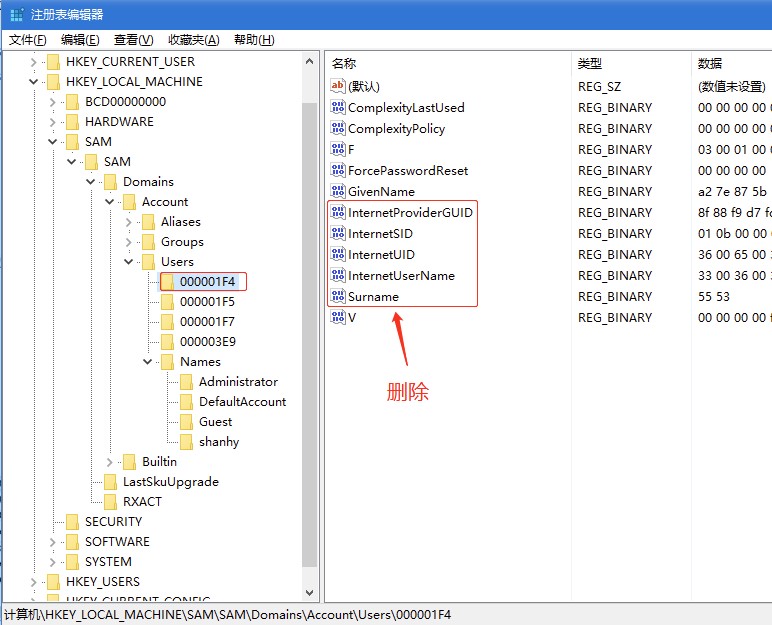Click the folder icon of 000003E9

pos(167,342)
